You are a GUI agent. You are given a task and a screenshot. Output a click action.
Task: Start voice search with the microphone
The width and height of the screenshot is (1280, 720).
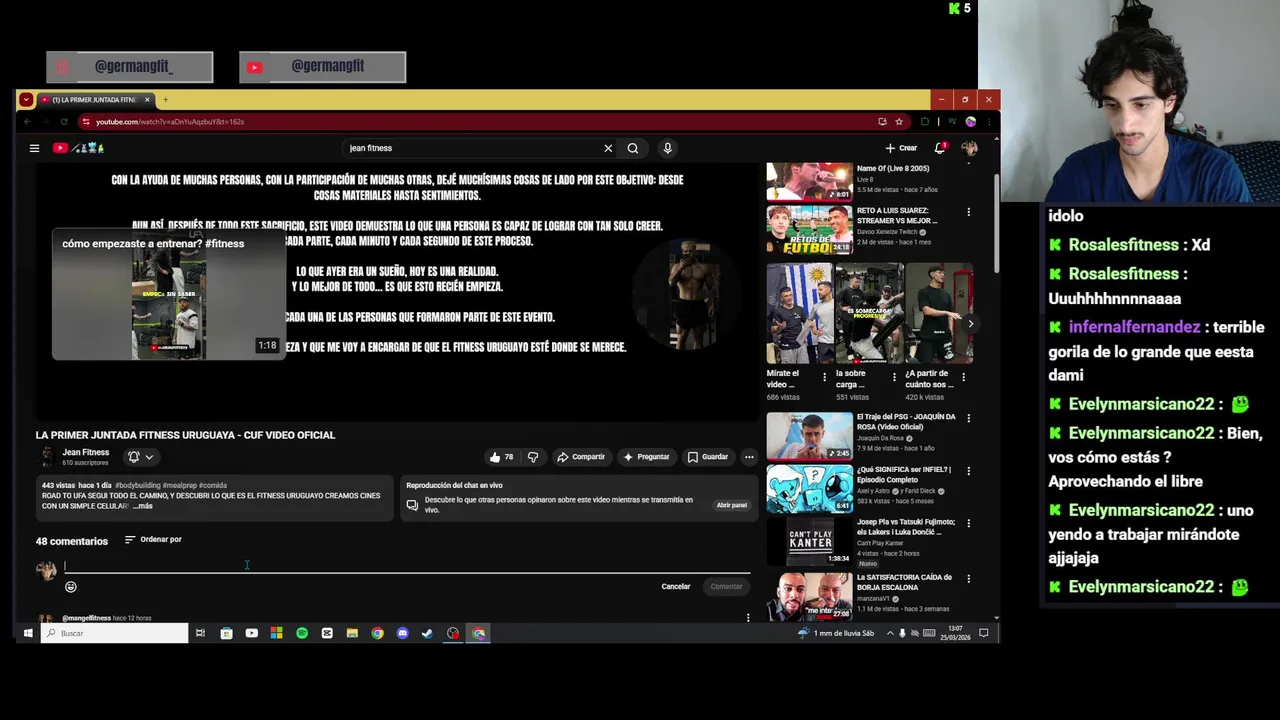[668, 148]
